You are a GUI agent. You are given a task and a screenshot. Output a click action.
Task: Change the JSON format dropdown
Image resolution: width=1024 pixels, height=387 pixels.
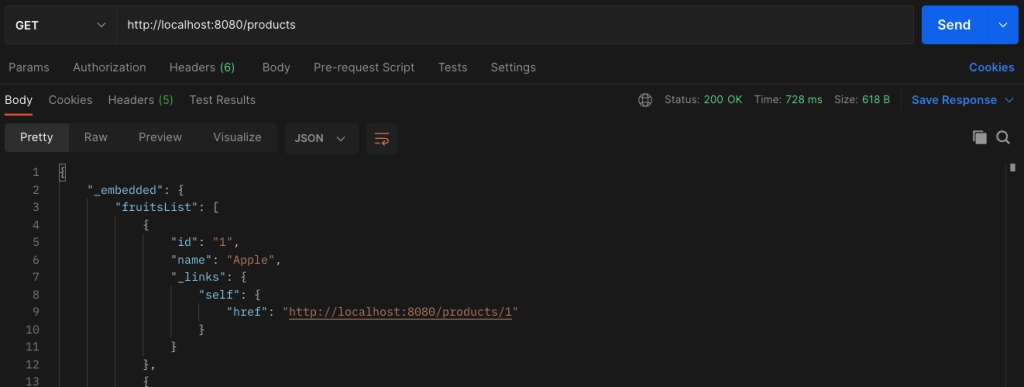click(321, 138)
